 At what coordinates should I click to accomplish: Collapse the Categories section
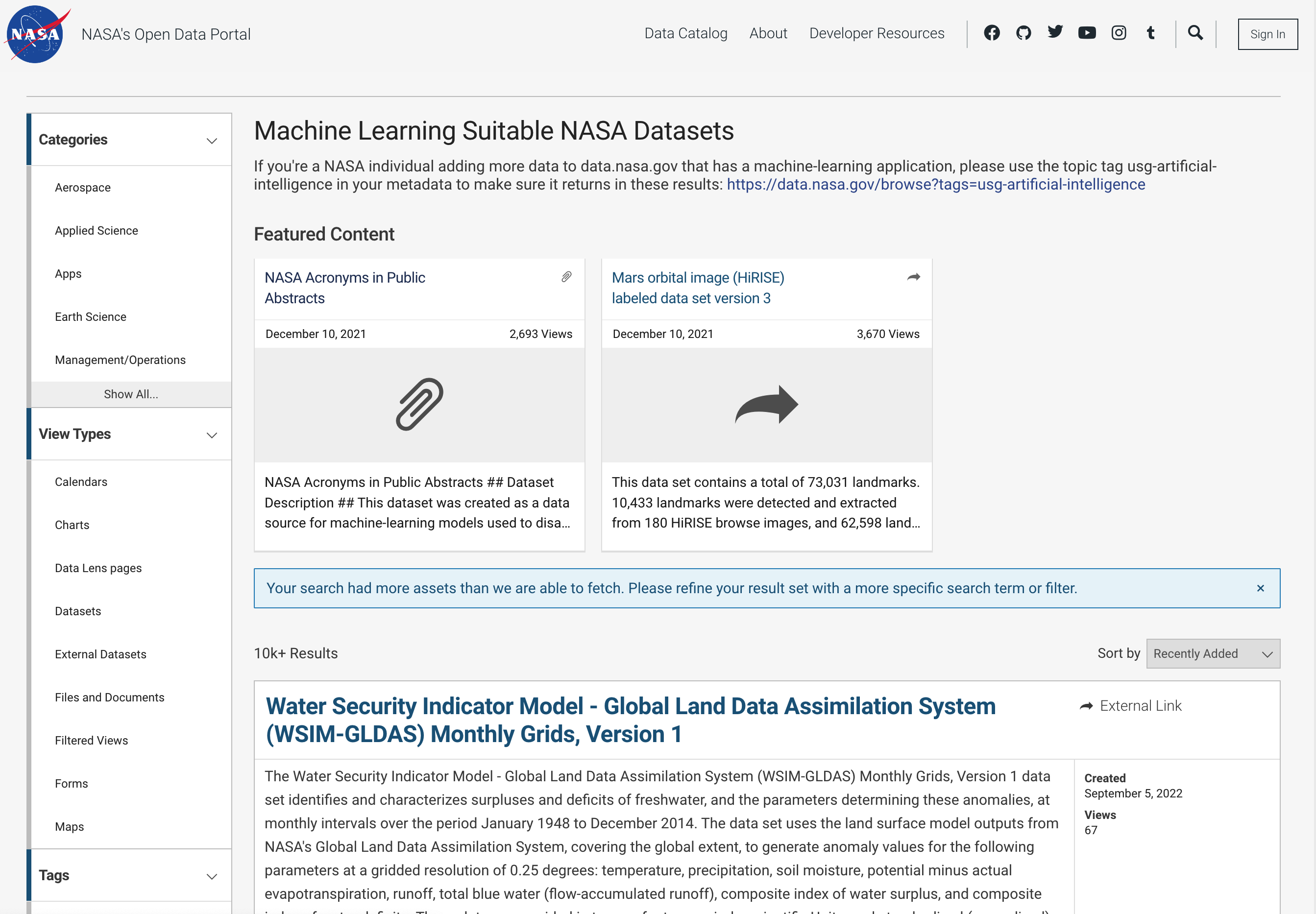212,141
